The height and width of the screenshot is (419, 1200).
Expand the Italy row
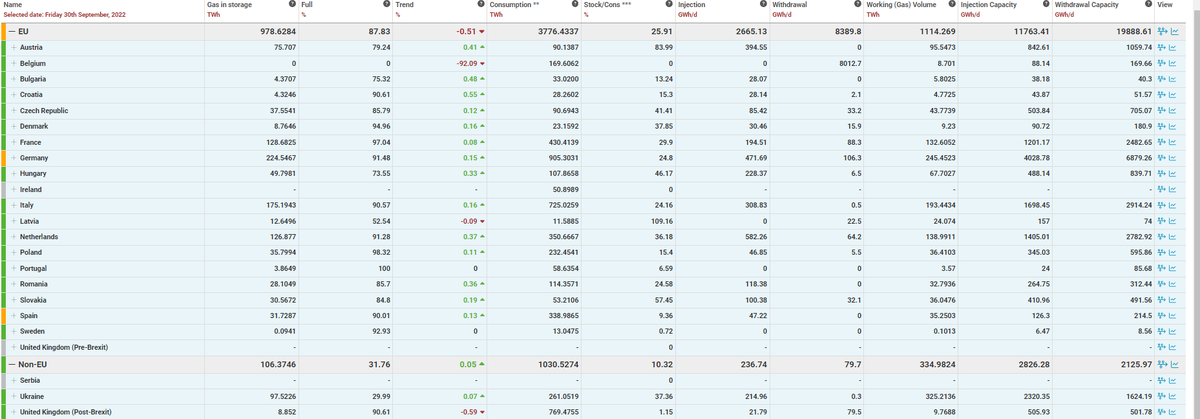click(x=14, y=205)
